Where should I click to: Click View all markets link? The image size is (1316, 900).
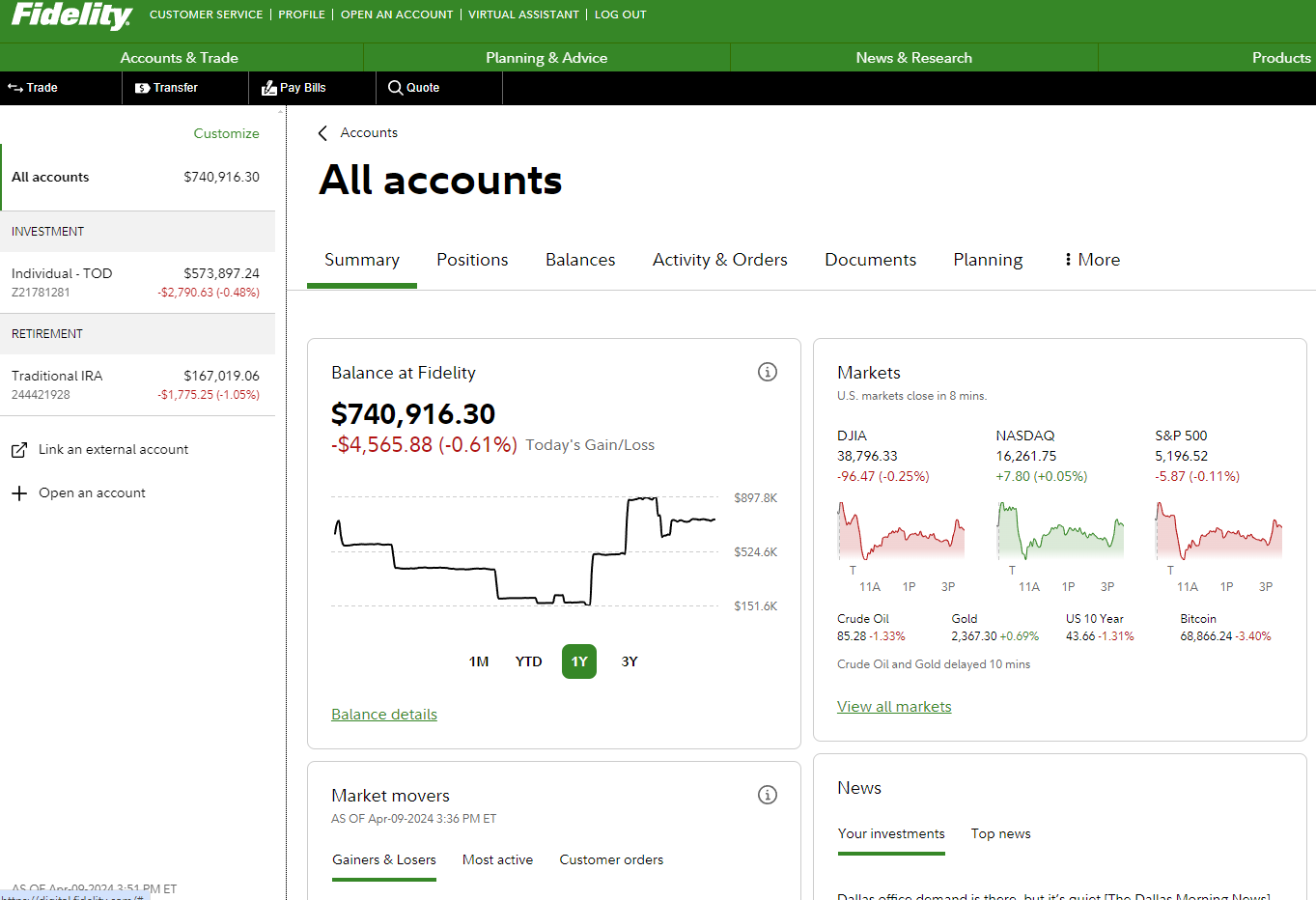(894, 707)
